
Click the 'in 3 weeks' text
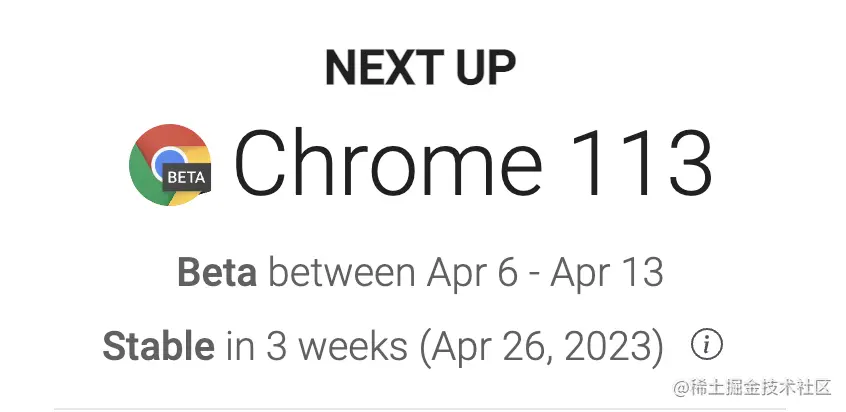tap(317, 346)
